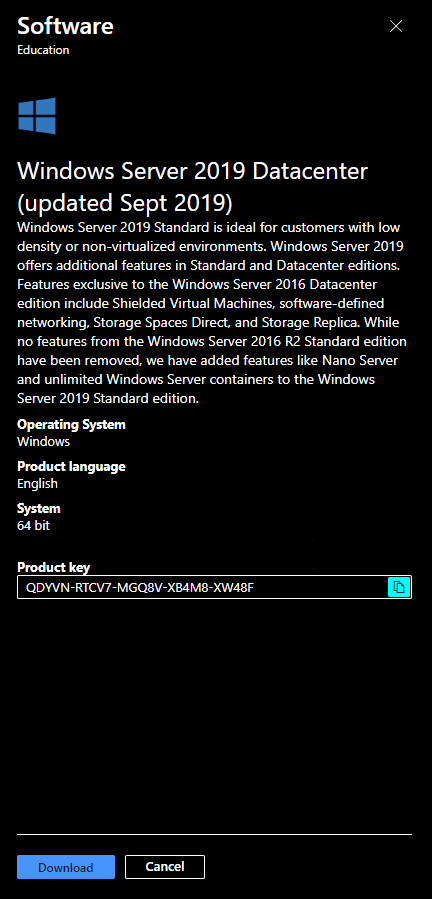
Task: Click the Operating System label
Action: pyautogui.click(x=71, y=425)
